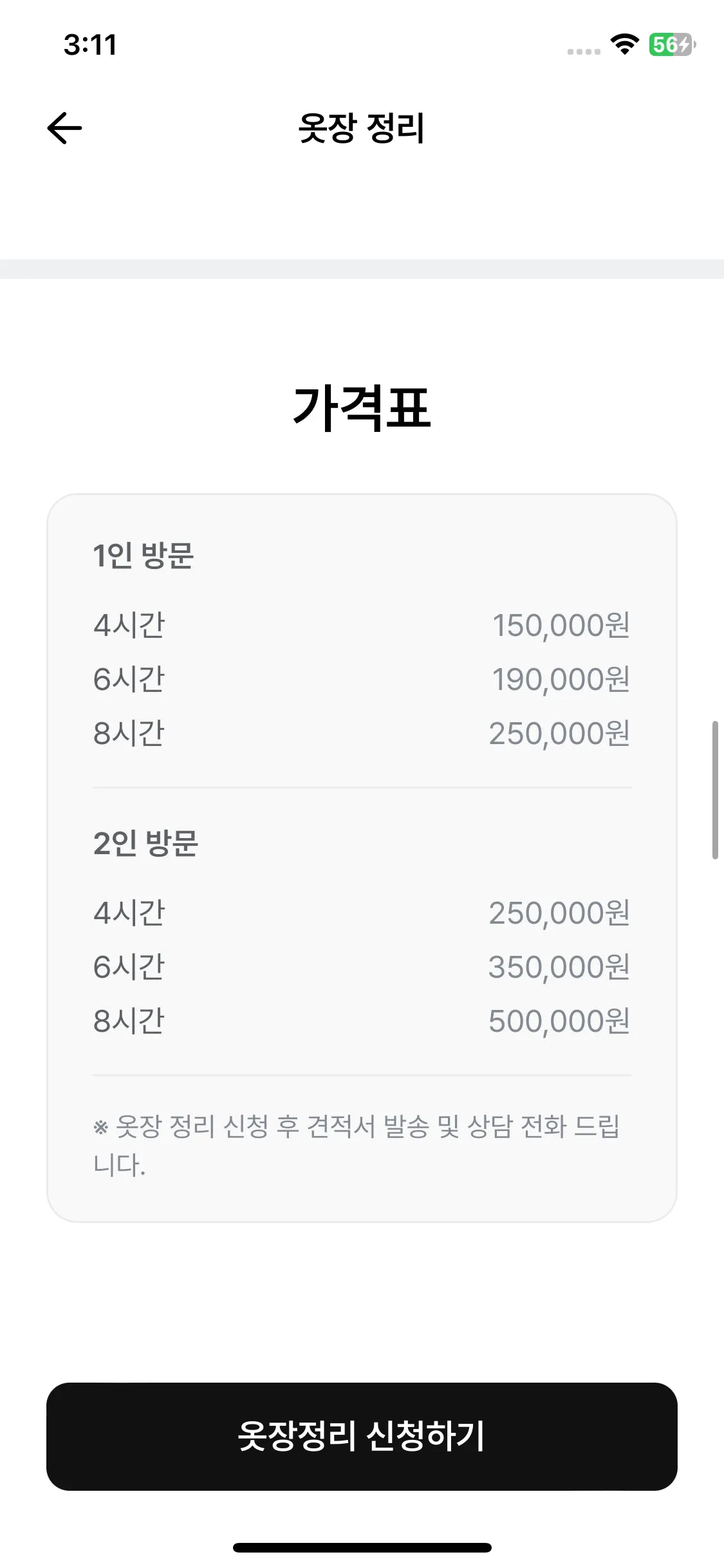Screen dimensions: 724x1568
Task: Tap the 190,000원 price
Action: tap(561, 680)
